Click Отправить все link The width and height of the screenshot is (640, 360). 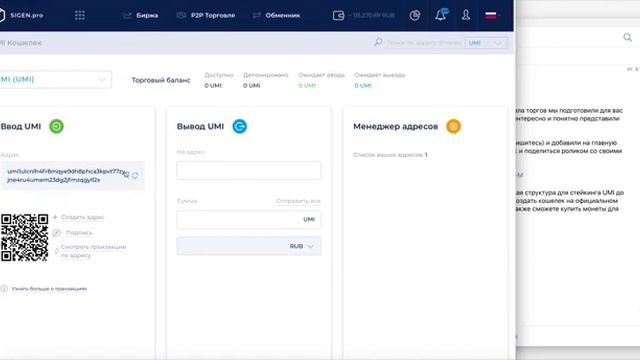coord(298,201)
